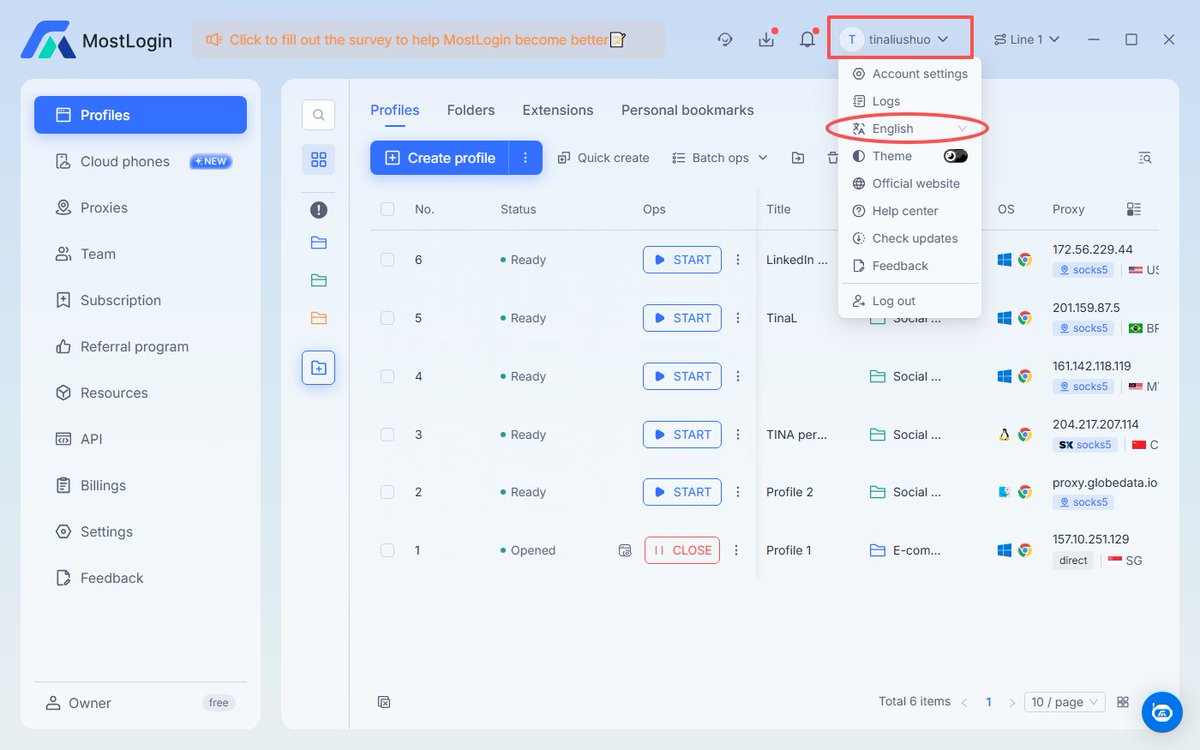Viewport: 1200px width, 750px height.
Task: Click Quick create
Action: click(x=603, y=158)
